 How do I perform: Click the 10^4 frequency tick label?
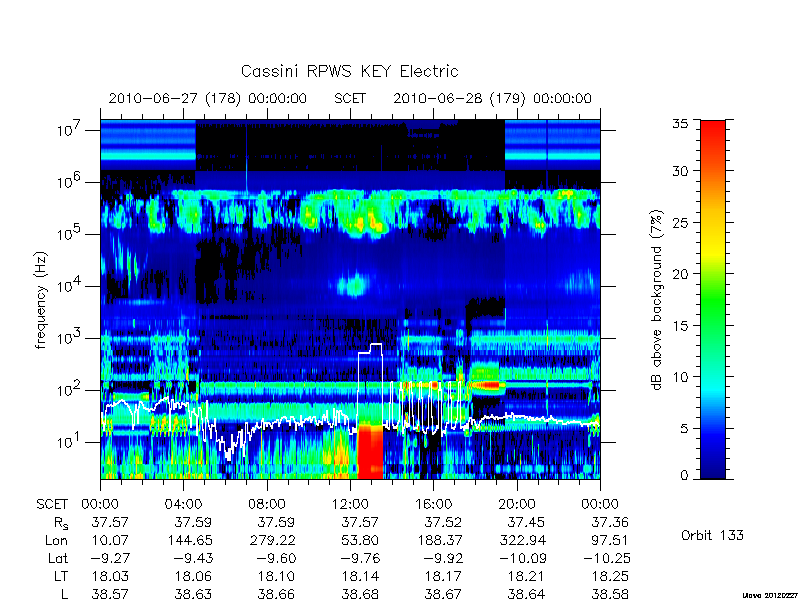pos(67,285)
